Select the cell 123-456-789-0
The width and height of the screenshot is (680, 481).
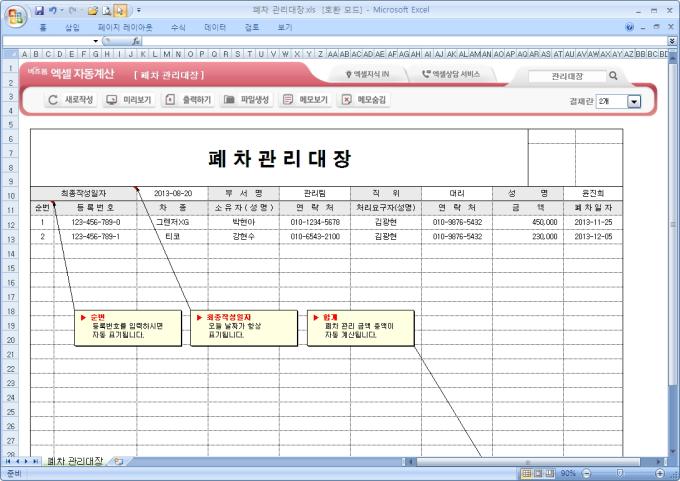pyautogui.click(x=95, y=222)
